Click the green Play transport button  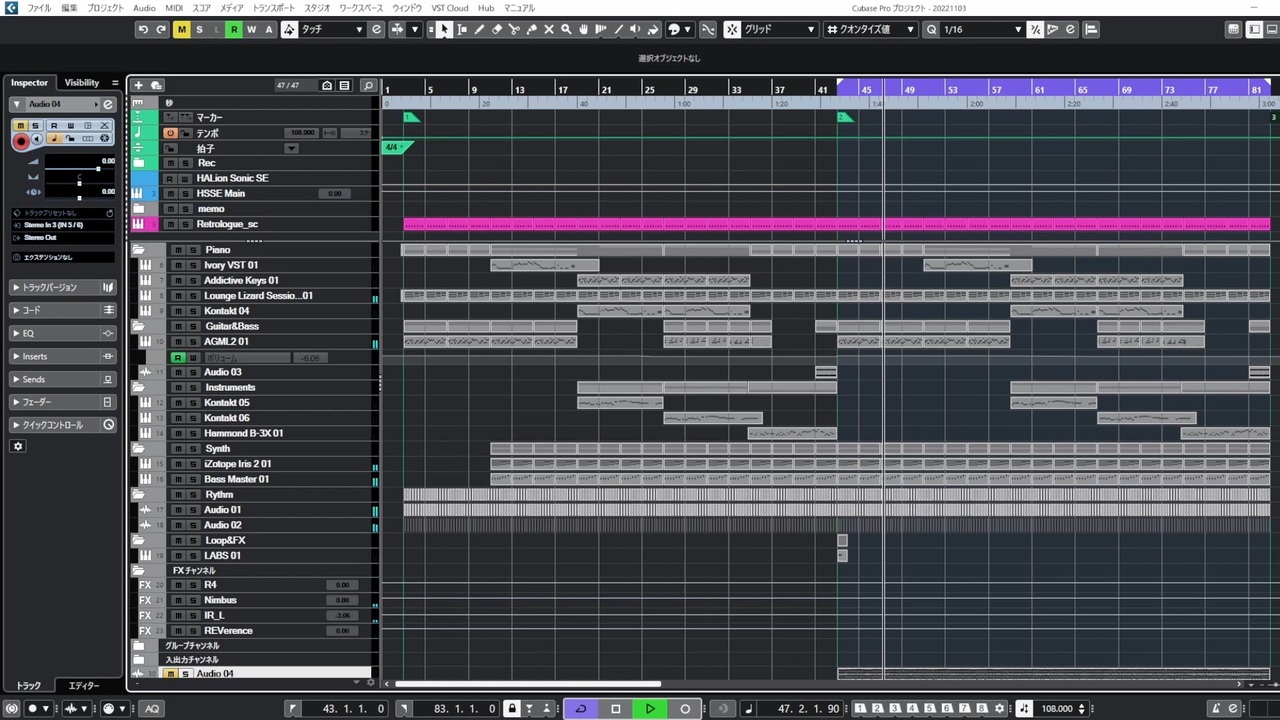(x=650, y=709)
